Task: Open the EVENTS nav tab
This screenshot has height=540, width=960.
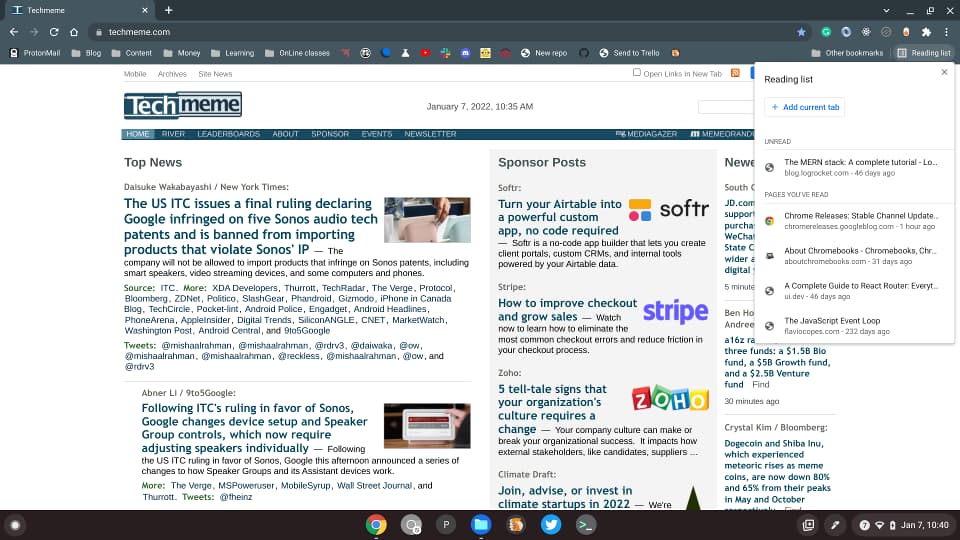Action: click(x=377, y=134)
